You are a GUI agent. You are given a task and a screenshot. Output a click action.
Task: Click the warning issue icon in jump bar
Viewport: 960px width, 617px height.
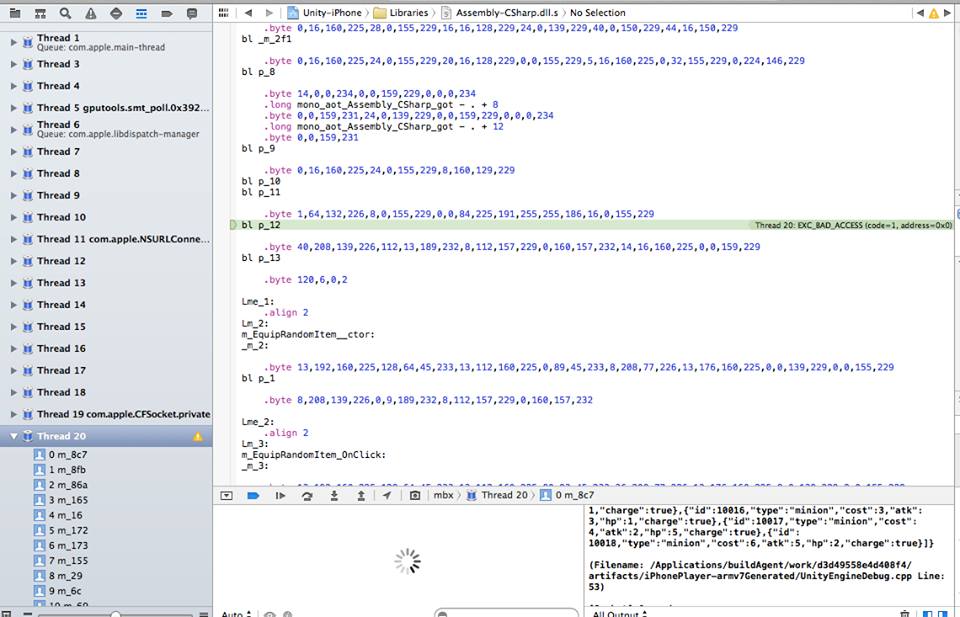point(934,13)
